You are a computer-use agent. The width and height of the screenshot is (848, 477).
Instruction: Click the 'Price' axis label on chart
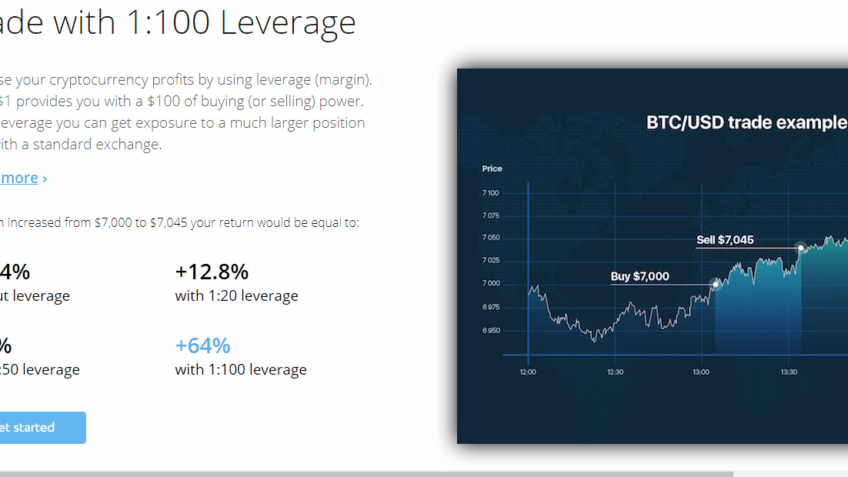[492, 169]
